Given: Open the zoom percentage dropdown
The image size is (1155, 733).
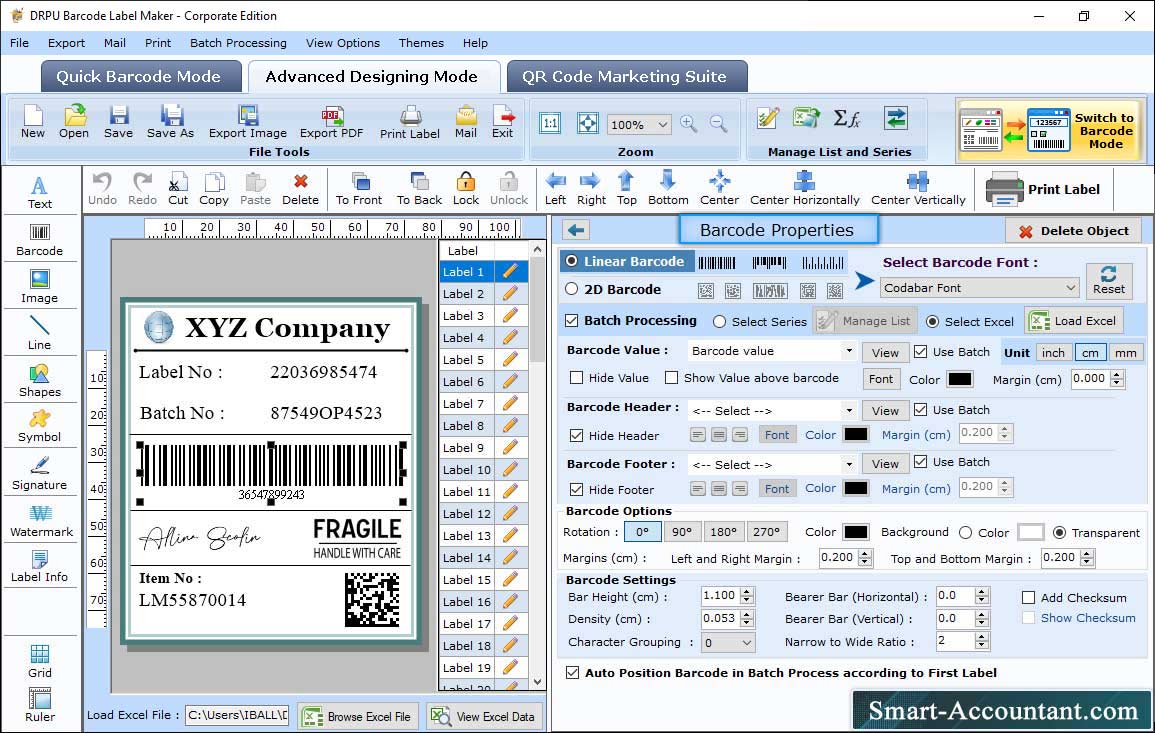Looking at the screenshot, I should pyautogui.click(x=662, y=124).
